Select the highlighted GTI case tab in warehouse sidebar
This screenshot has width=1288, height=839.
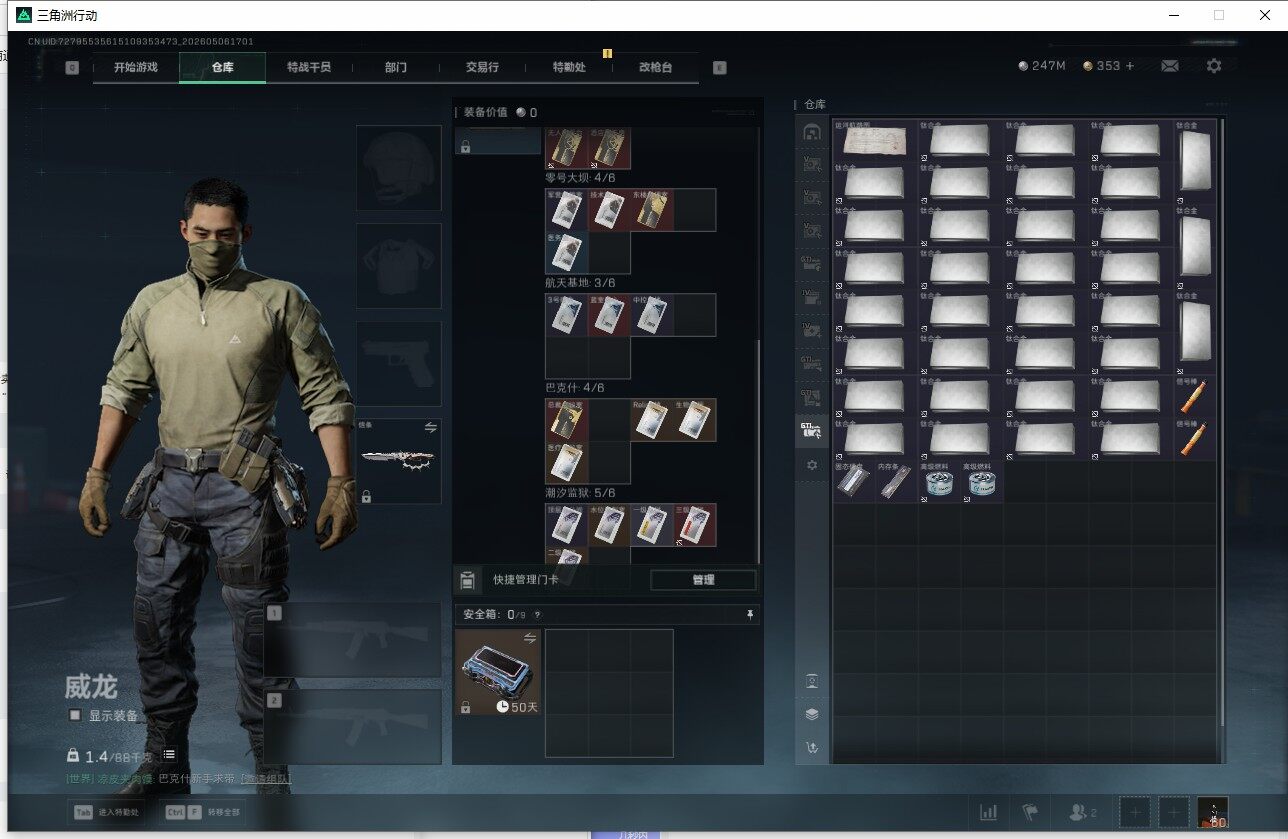pos(812,431)
